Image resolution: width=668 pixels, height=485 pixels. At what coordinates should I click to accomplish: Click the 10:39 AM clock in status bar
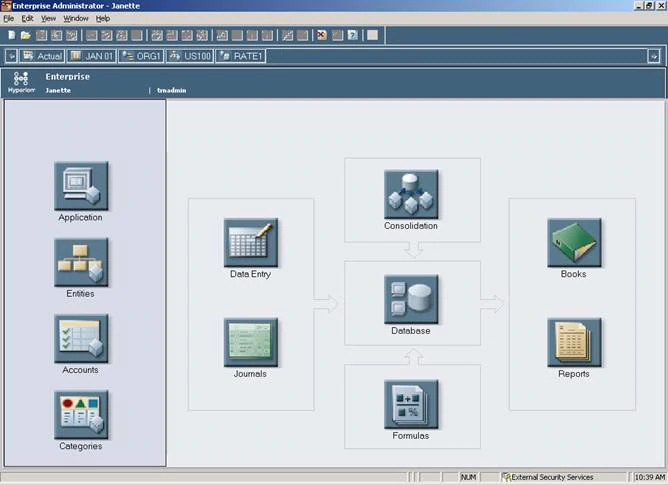650,477
